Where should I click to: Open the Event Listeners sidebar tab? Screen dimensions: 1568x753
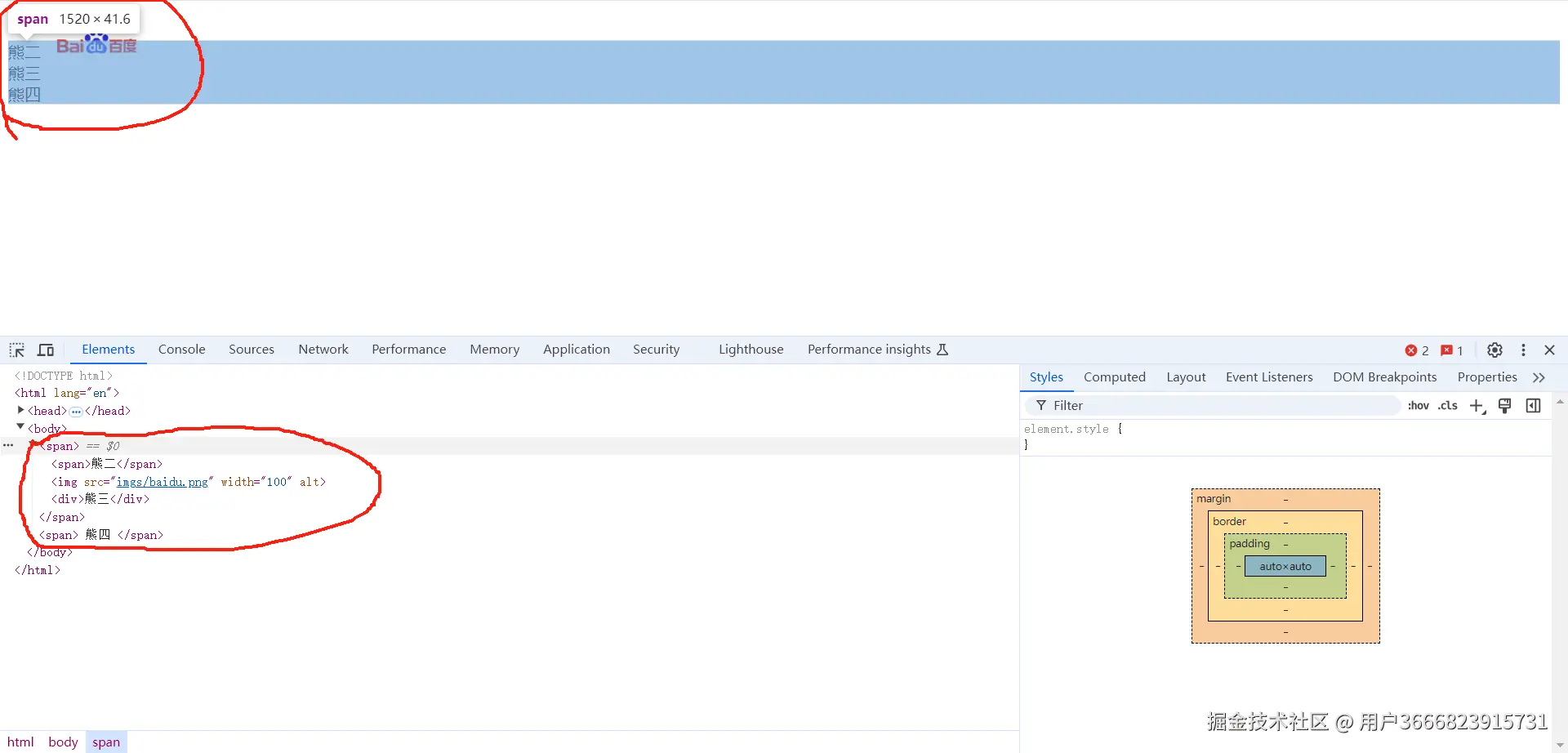pyautogui.click(x=1269, y=377)
